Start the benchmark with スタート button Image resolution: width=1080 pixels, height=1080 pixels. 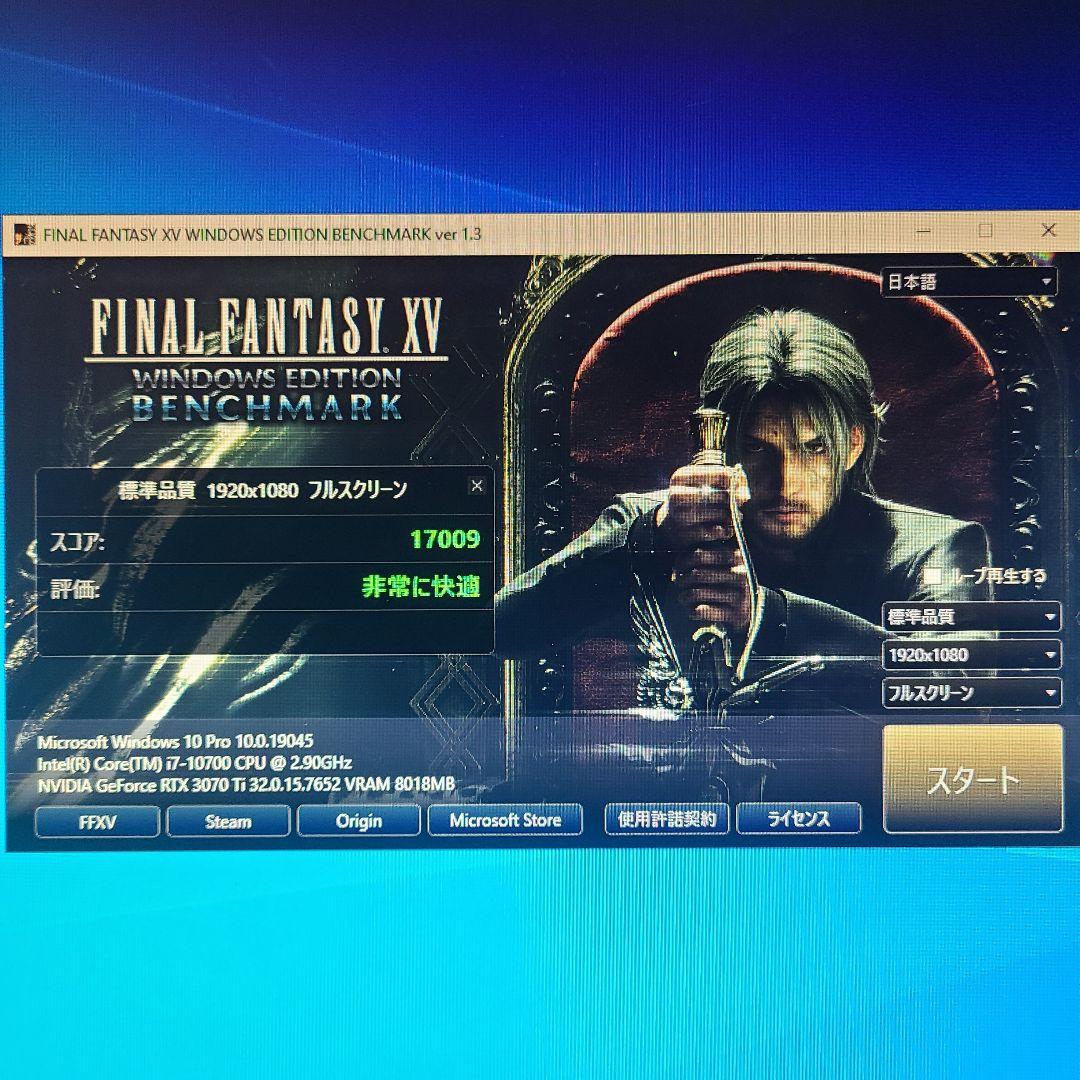pyautogui.click(x=973, y=779)
